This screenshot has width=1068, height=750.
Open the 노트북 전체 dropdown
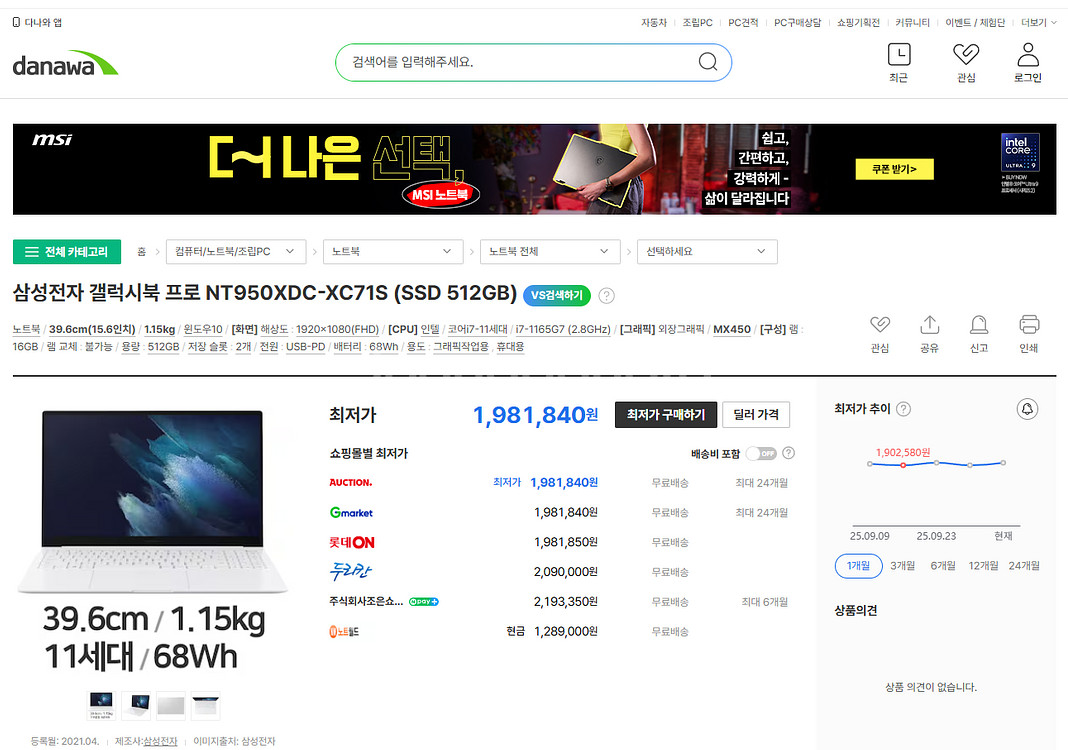pos(549,251)
